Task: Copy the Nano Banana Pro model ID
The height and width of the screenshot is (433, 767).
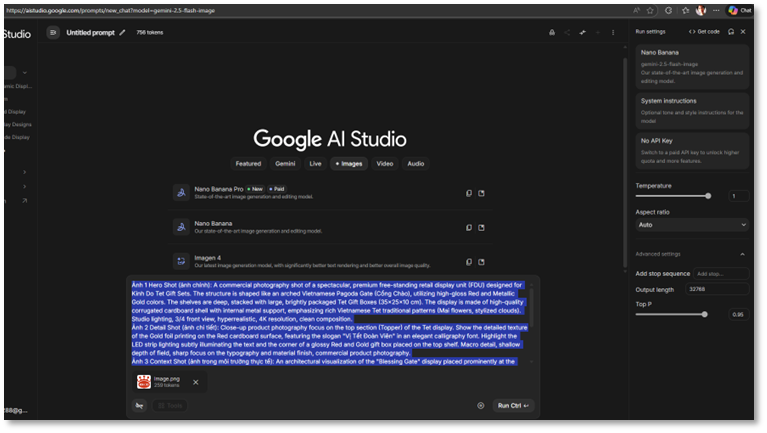Action: (469, 193)
